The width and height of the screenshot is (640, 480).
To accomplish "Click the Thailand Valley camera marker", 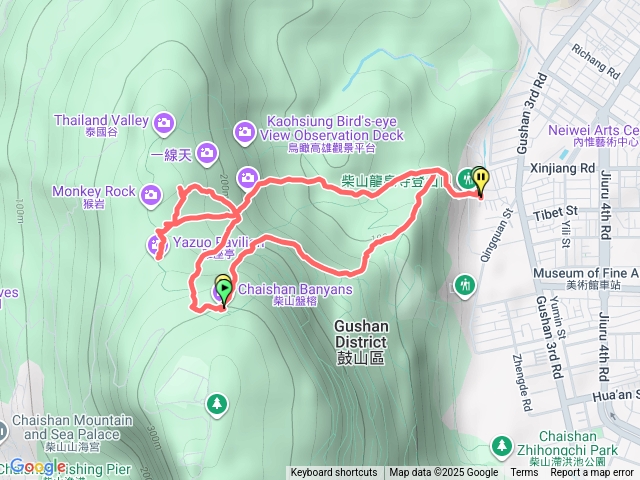I will tap(164, 122).
